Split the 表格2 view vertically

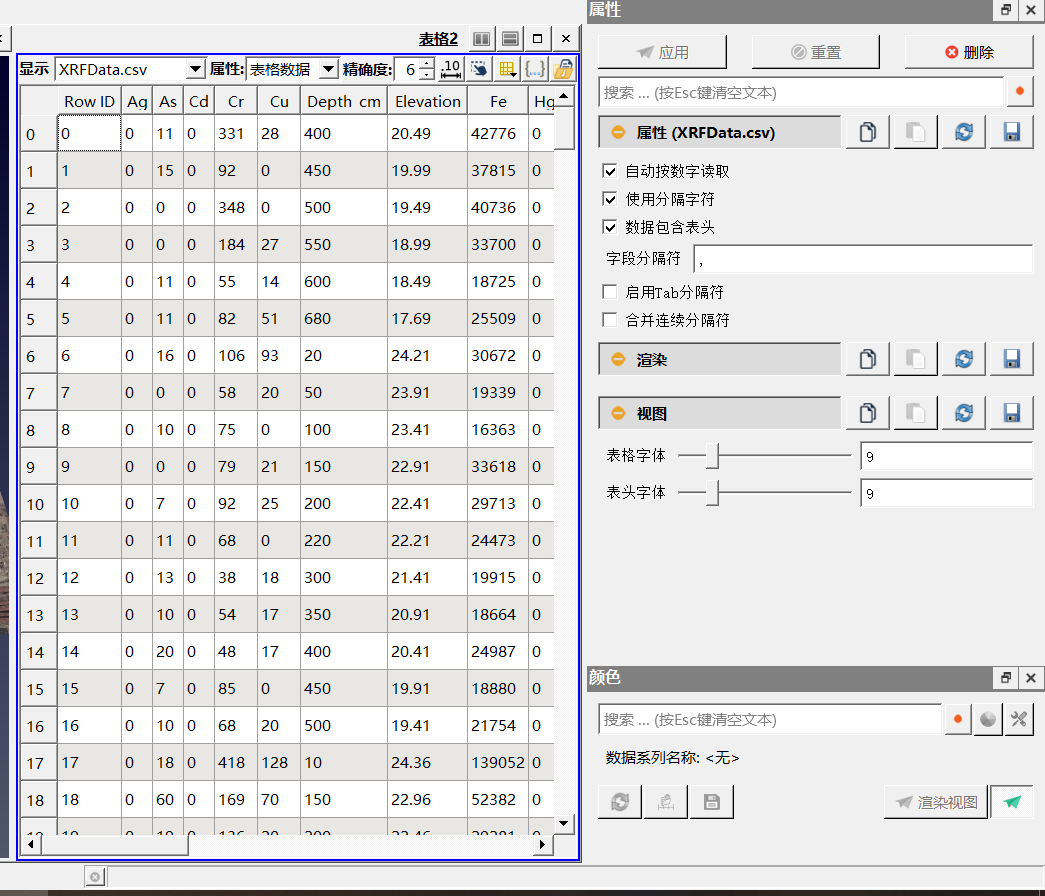click(510, 39)
